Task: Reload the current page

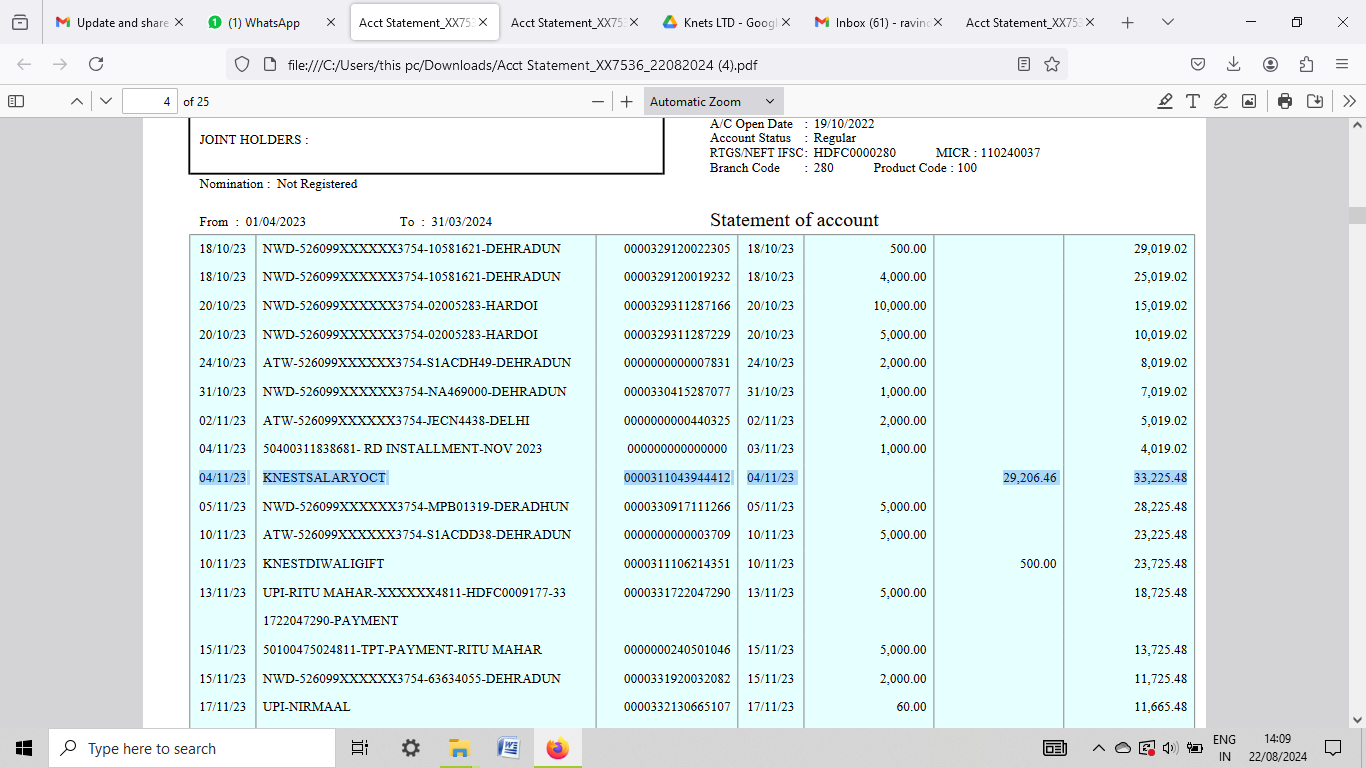Action: 96,64
